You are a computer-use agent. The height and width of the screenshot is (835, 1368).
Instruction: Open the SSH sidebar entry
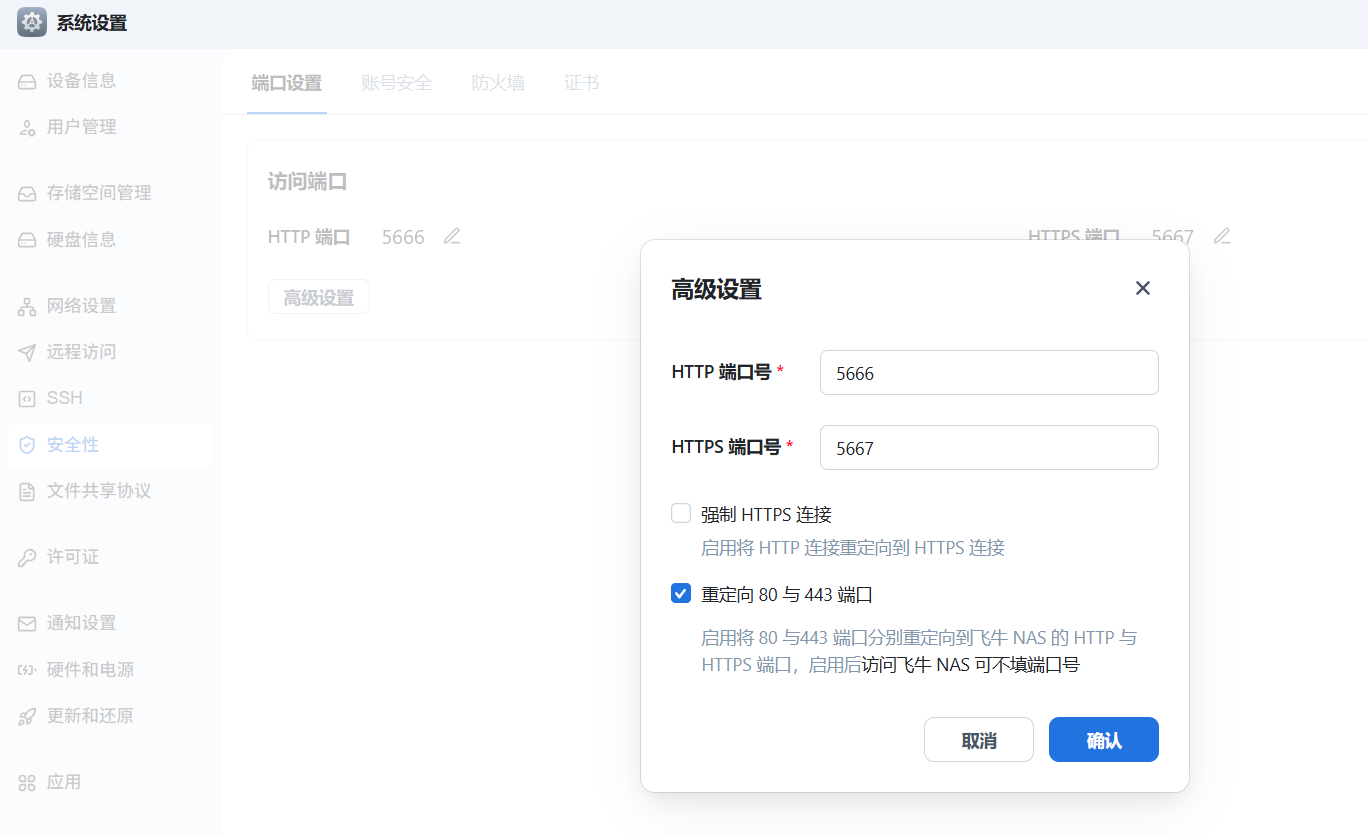(109, 398)
